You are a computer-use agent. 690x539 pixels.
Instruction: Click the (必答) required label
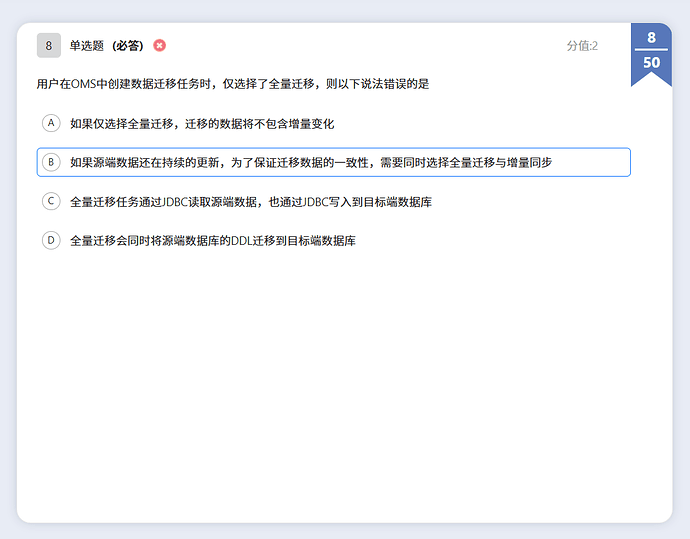click(128, 46)
